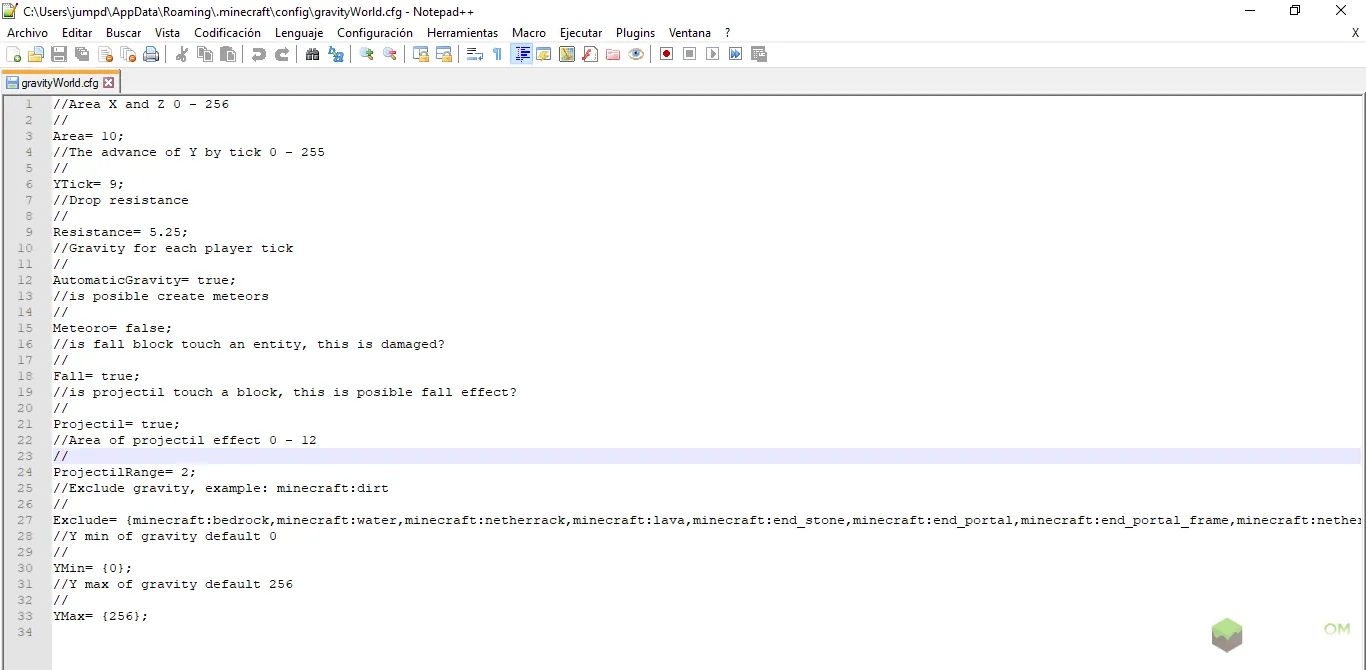Close the gravityWorld.cfg tab
Screen dimensions: 1366x670
[x=109, y=83]
